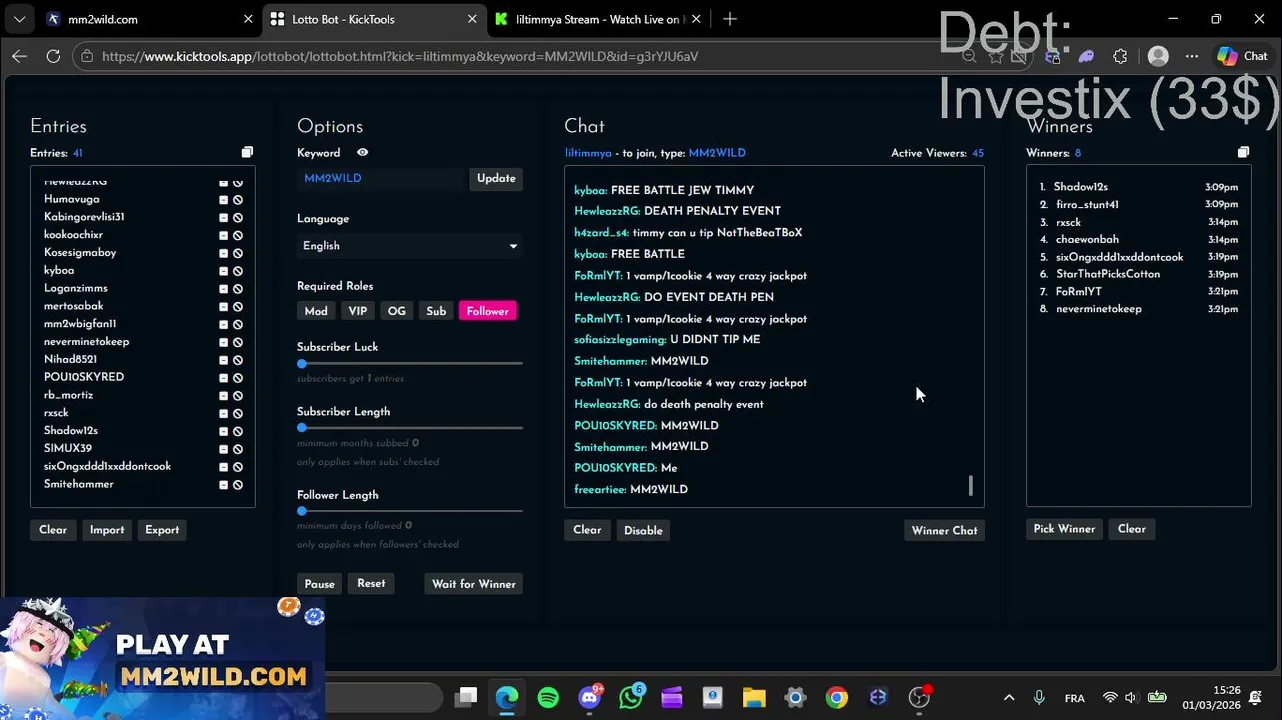This screenshot has width=1282, height=720.
Task: Open Spotify from the taskbar
Action: pyautogui.click(x=548, y=698)
